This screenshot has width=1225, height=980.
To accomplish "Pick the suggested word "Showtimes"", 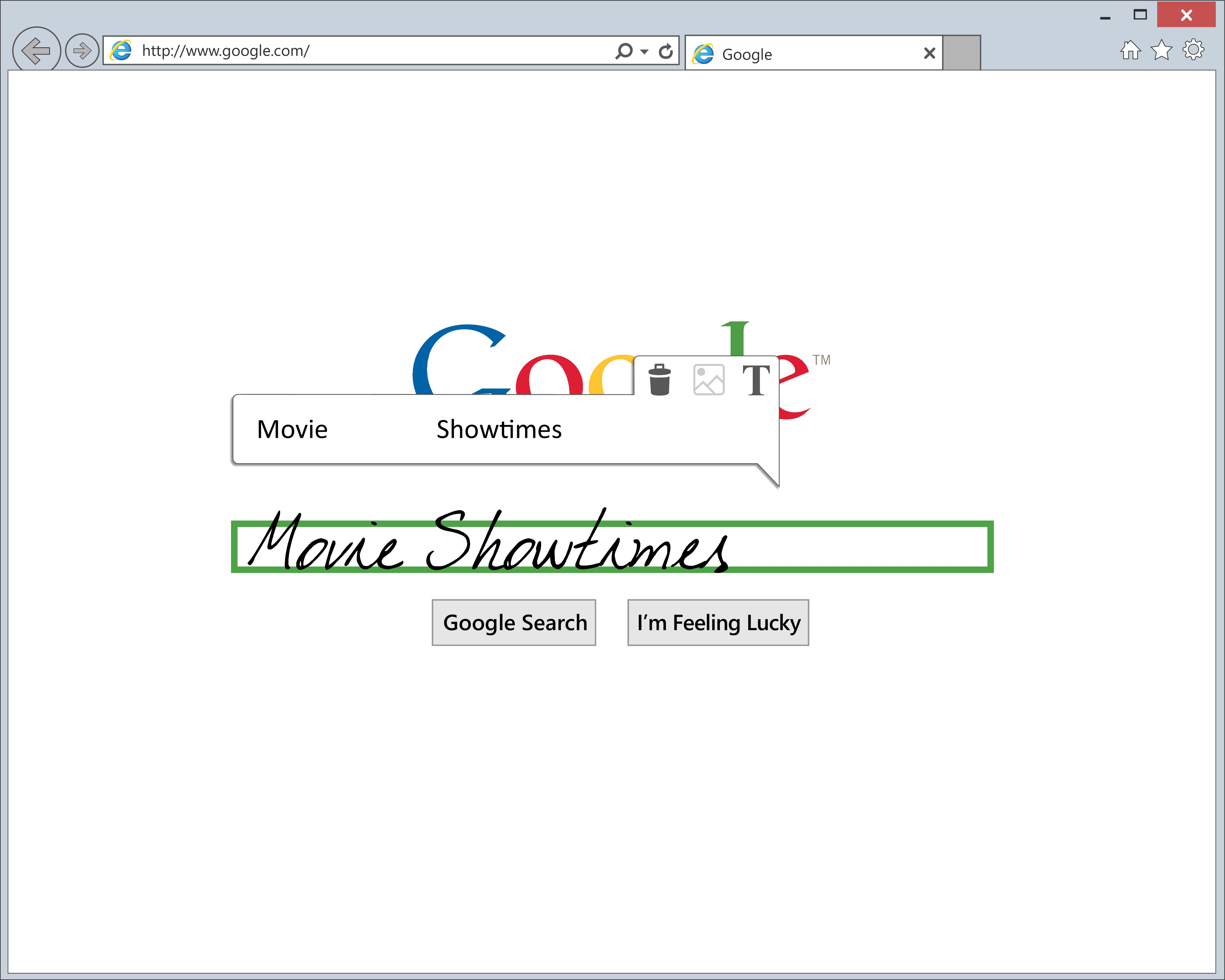I will click(498, 429).
